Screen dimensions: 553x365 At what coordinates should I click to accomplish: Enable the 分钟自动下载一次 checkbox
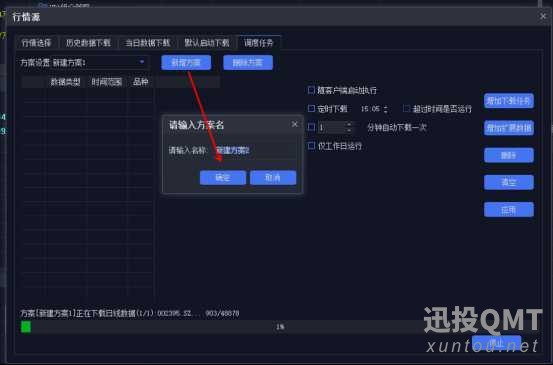click(311, 127)
